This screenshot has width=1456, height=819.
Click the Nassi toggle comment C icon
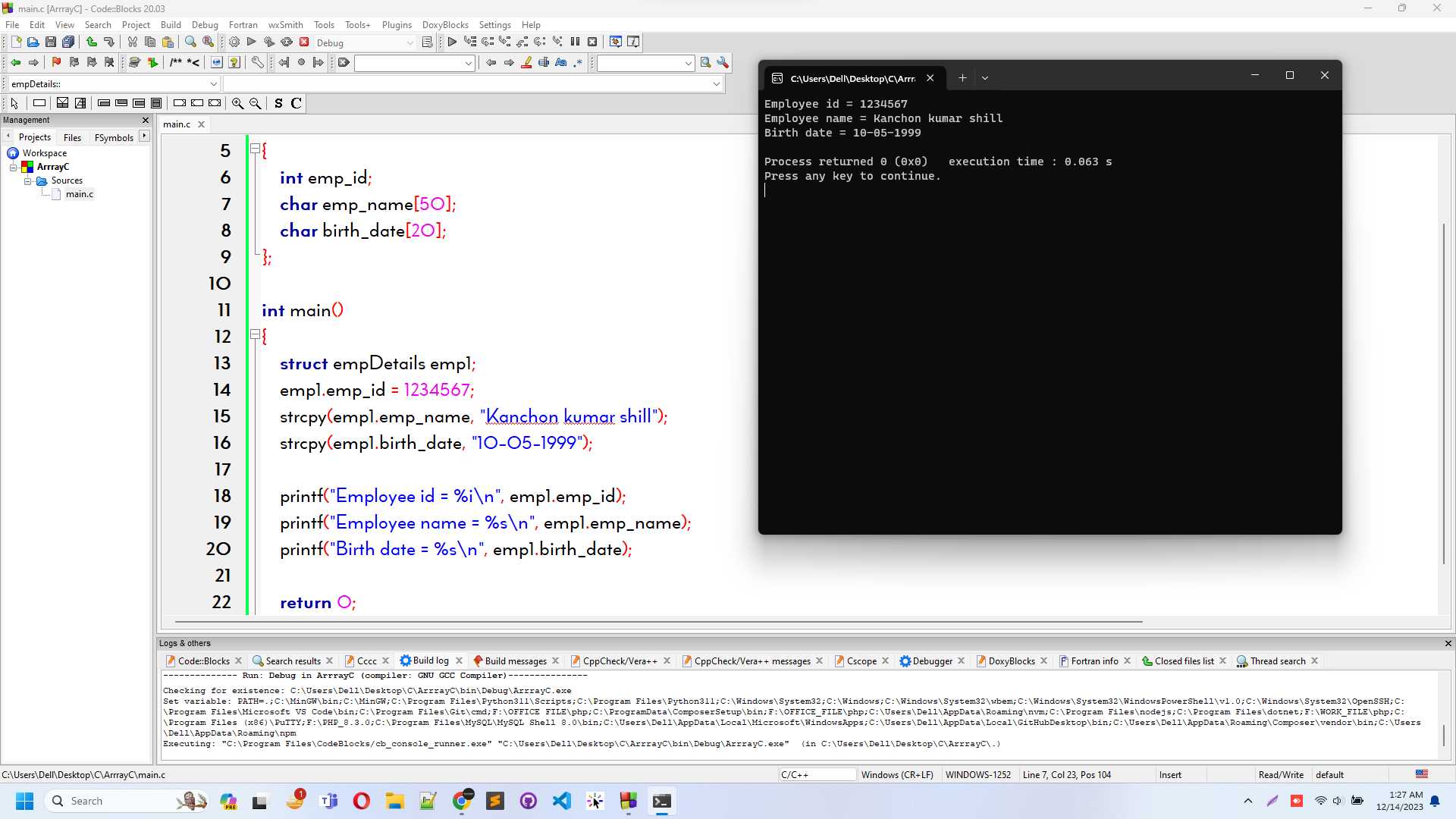297,103
